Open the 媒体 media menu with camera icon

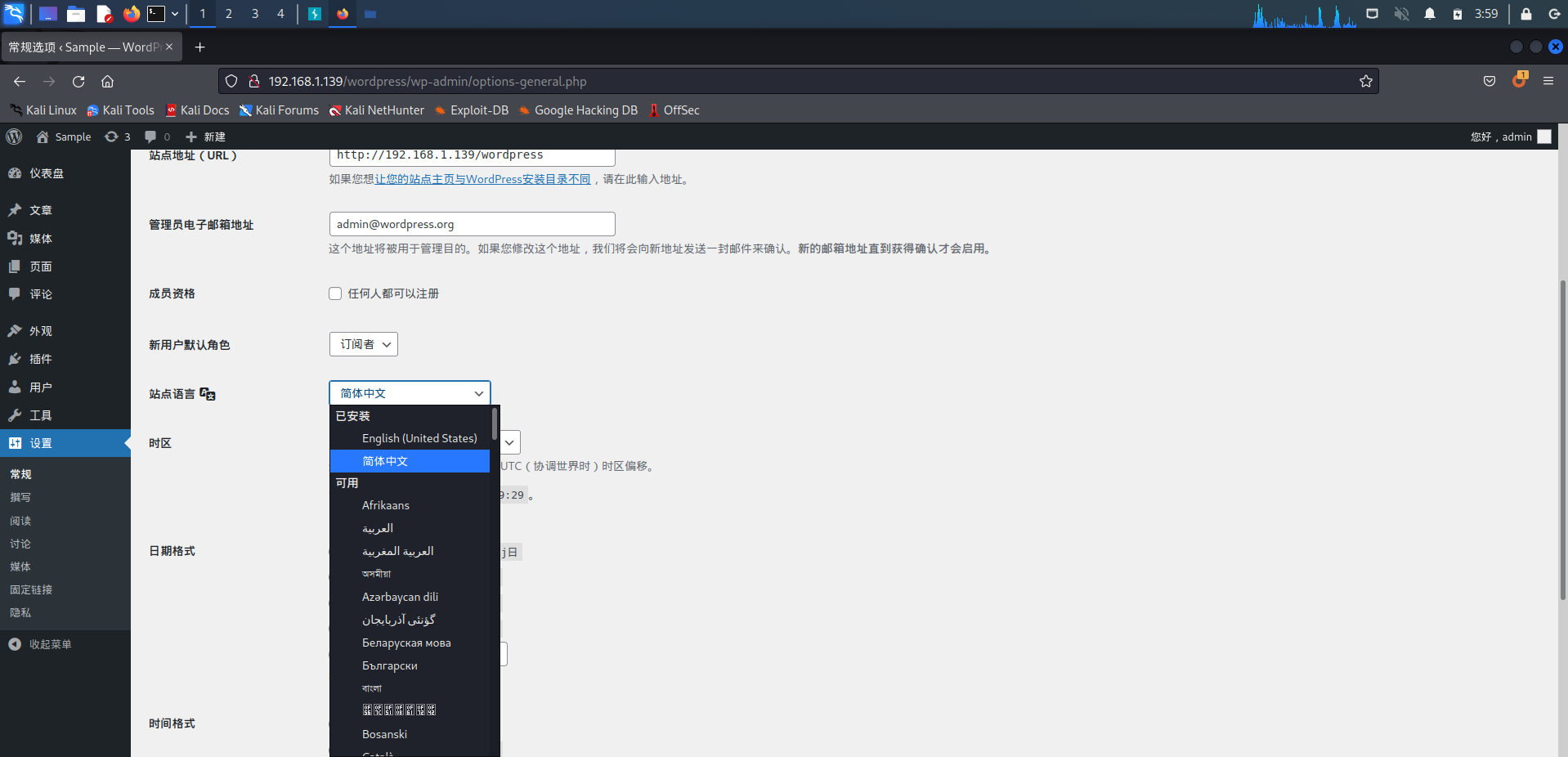point(65,239)
